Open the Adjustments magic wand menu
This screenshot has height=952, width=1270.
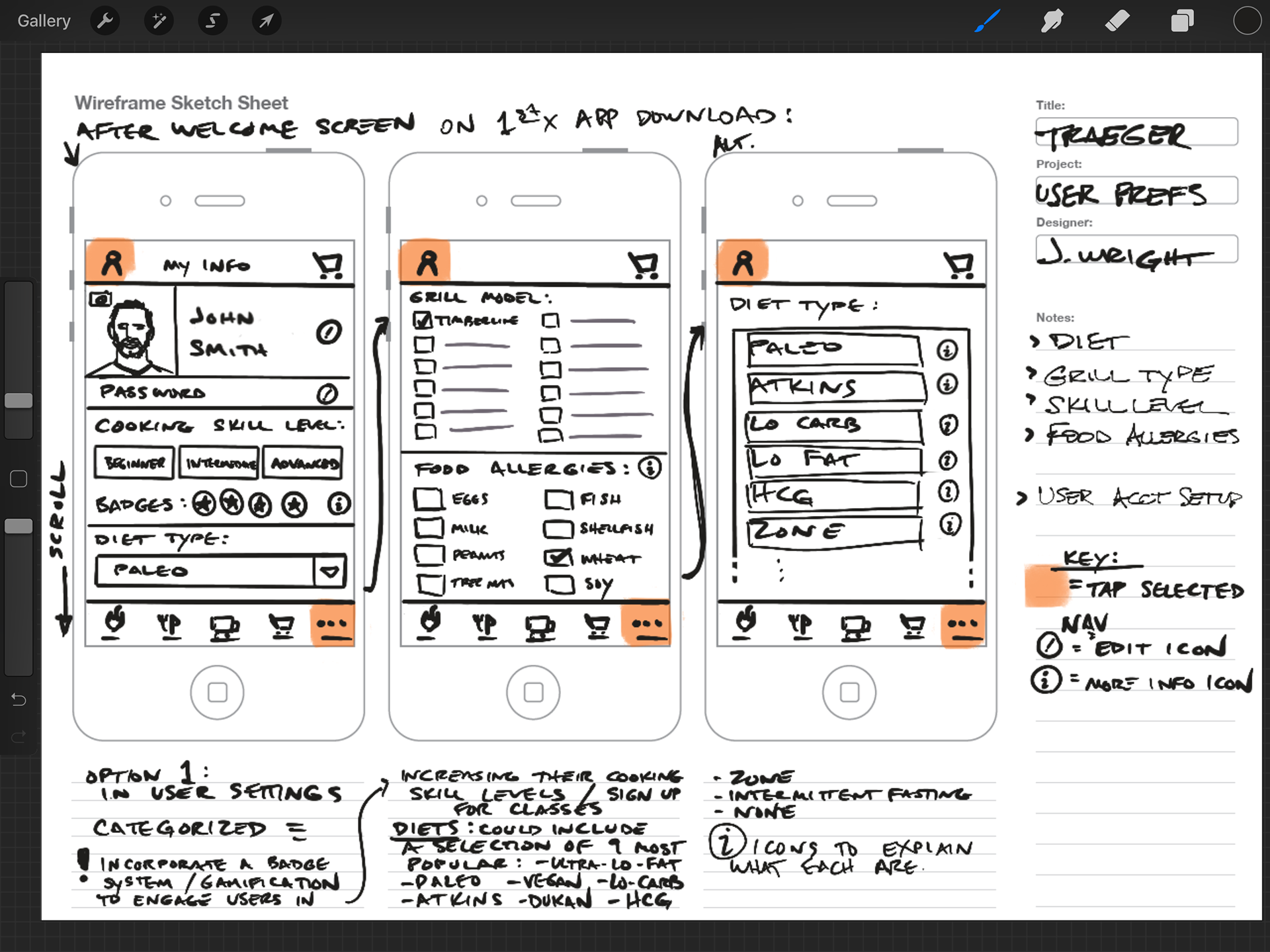[159, 21]
